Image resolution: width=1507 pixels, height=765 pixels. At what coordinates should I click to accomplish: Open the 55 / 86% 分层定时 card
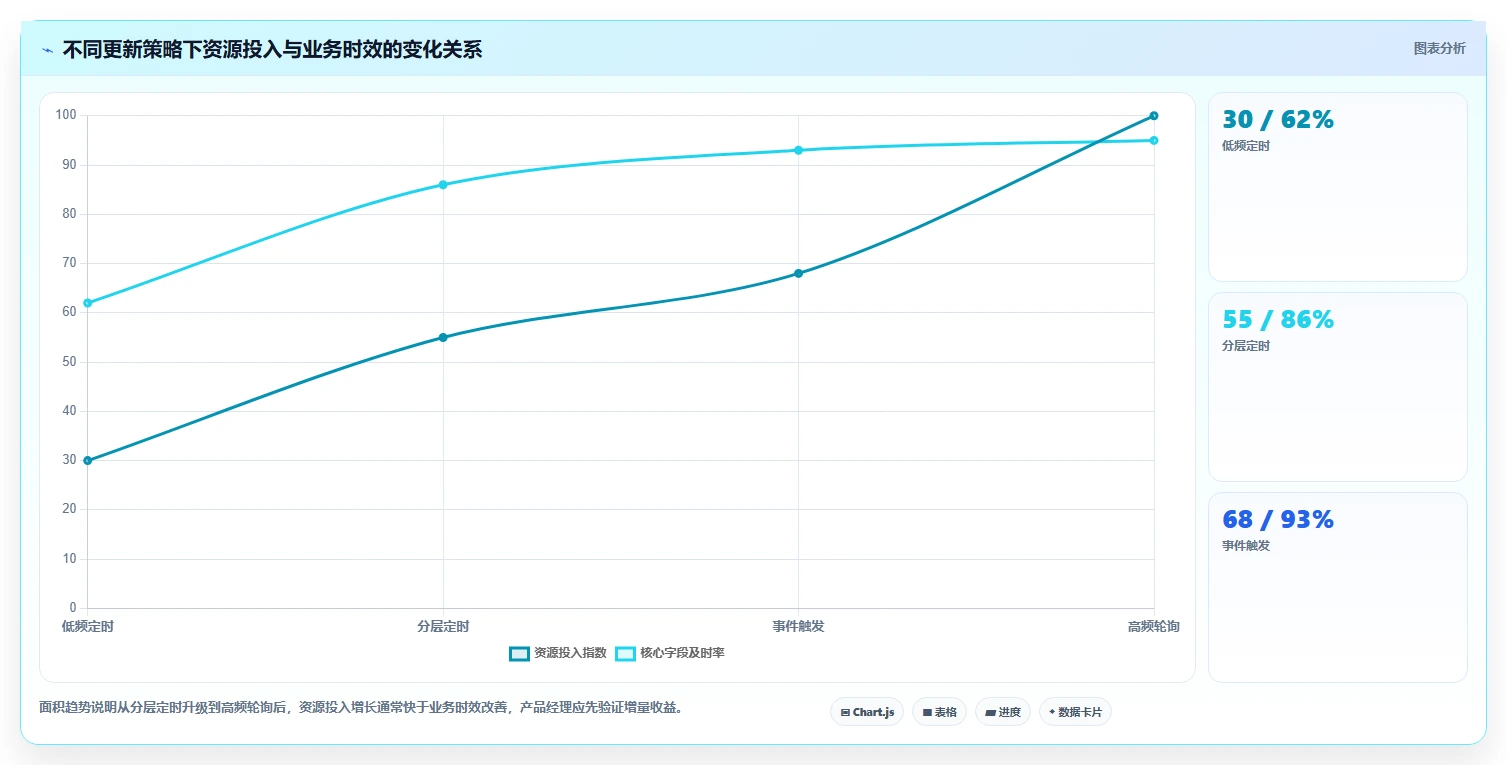[1337, 387]
